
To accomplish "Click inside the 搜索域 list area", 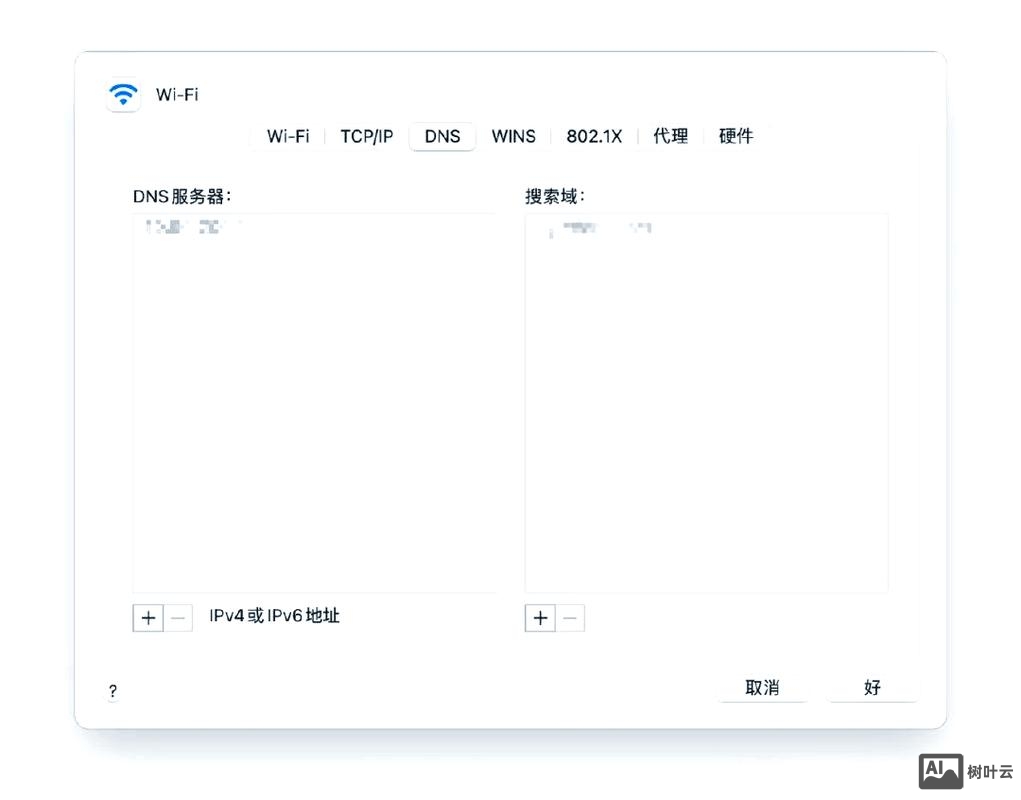I will tap(707, 400).
